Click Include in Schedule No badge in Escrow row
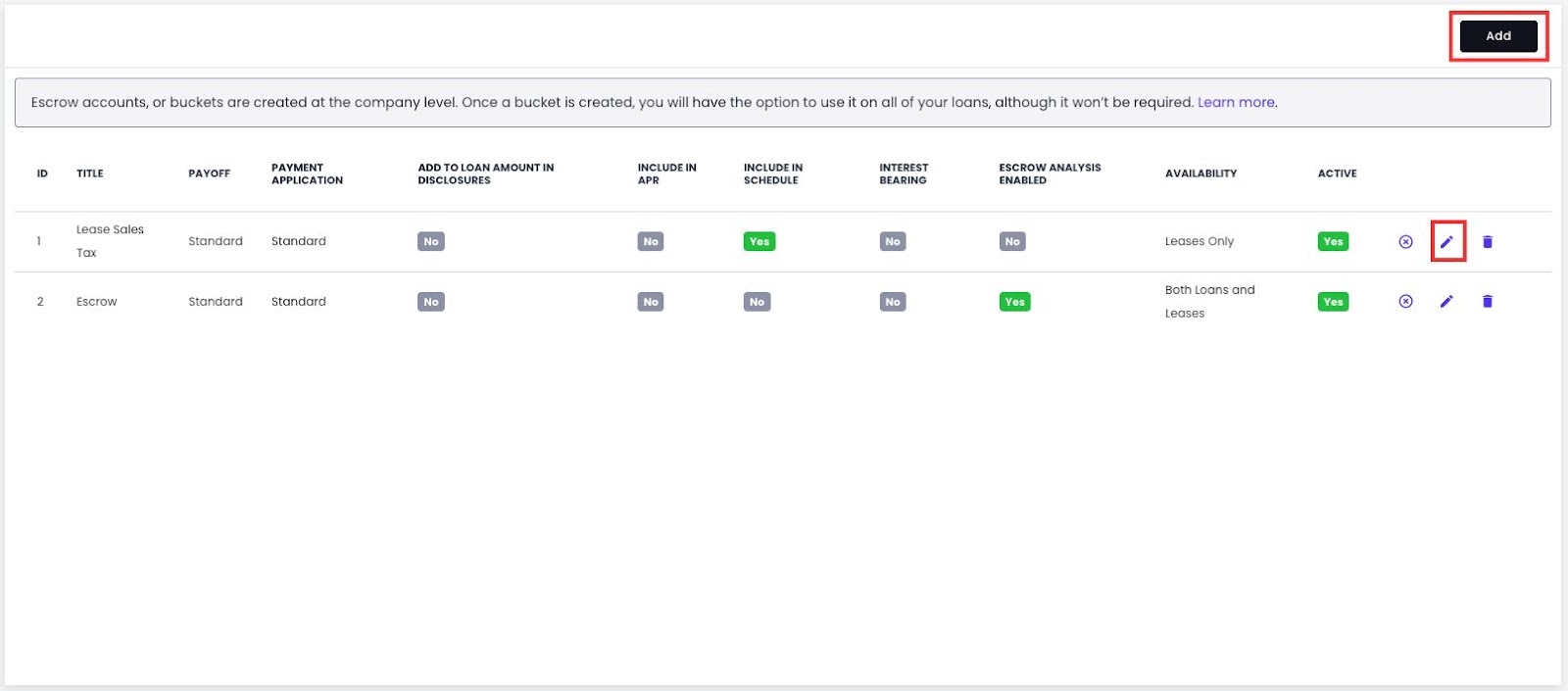1568x691 pixels. 757,302
